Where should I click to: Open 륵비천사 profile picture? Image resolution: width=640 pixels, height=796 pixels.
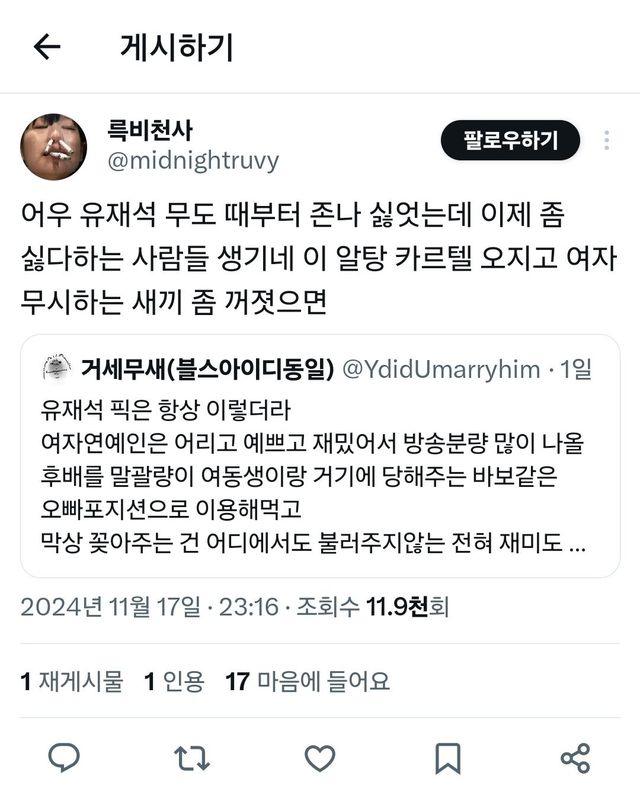click(53, 147)
